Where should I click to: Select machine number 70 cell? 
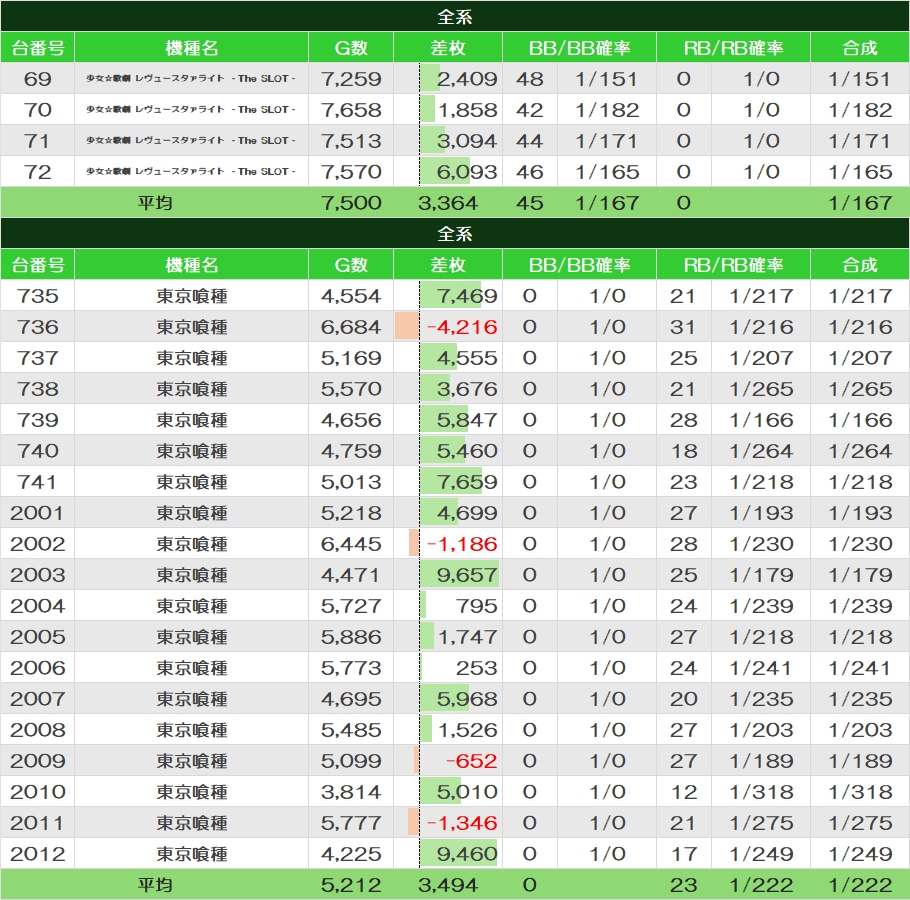pos(38,110)
